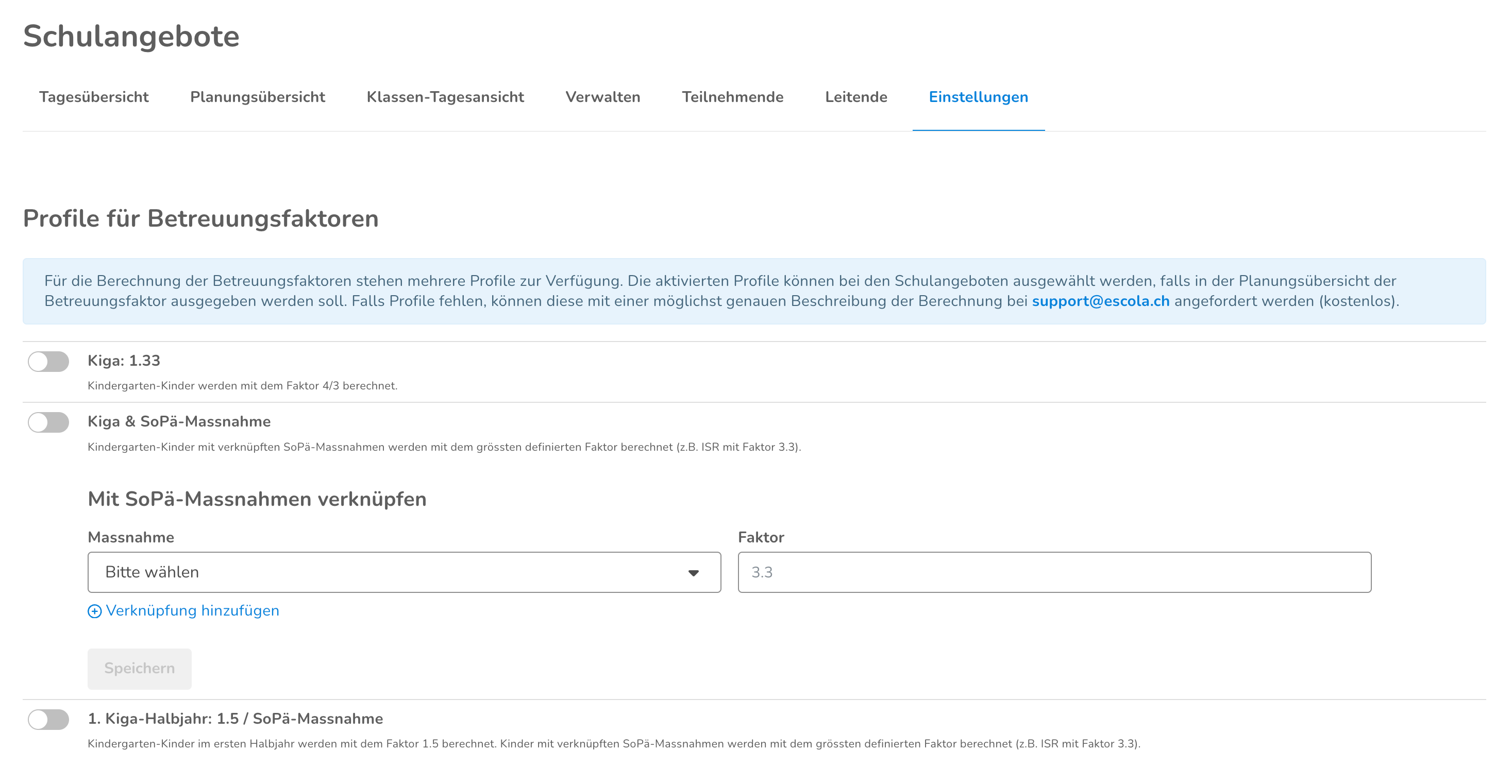Click the Verknüpfung hinzufügen link
The image size is (1512, 784).
click(192, 611)
